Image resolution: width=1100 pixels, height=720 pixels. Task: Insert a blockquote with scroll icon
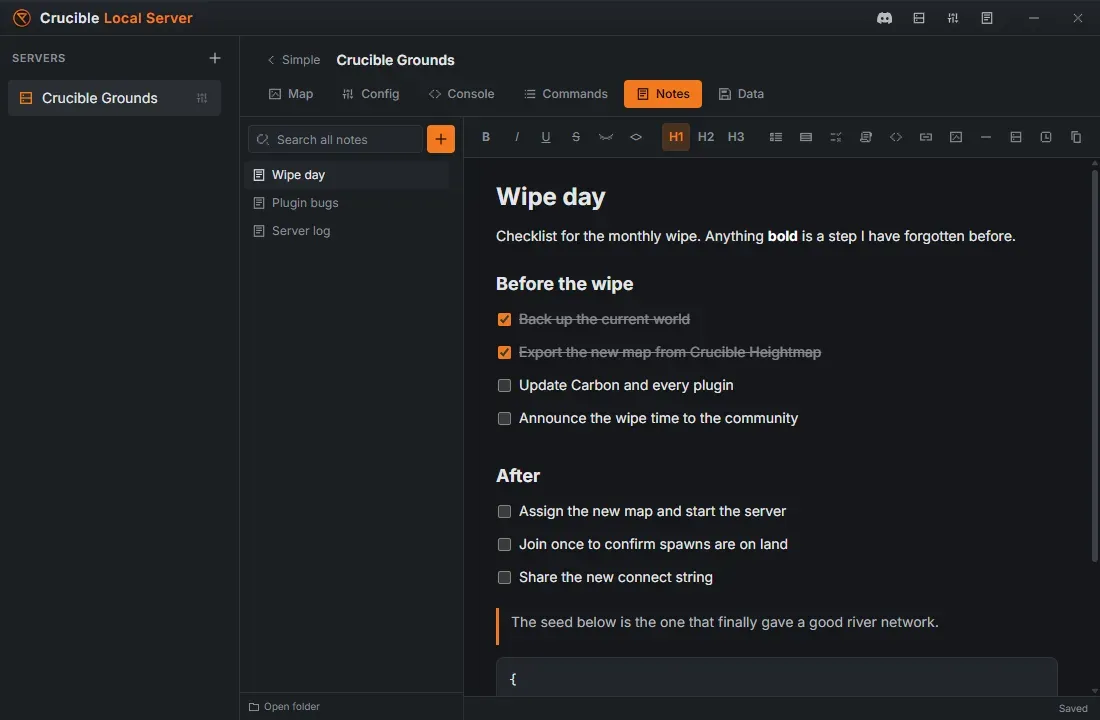pos(866,137)
